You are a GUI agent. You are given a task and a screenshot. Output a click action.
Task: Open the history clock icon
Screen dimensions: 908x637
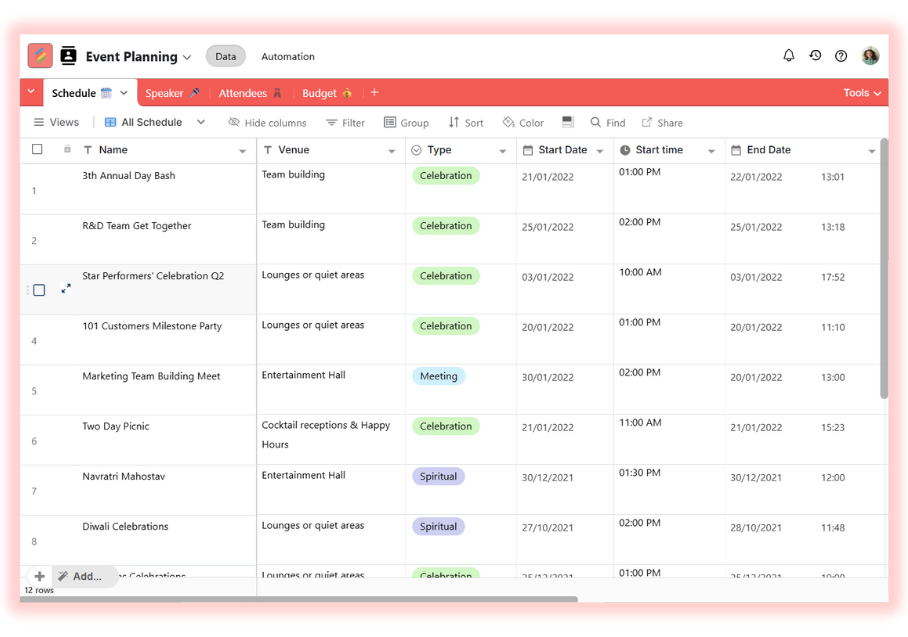tap(815, 56)
